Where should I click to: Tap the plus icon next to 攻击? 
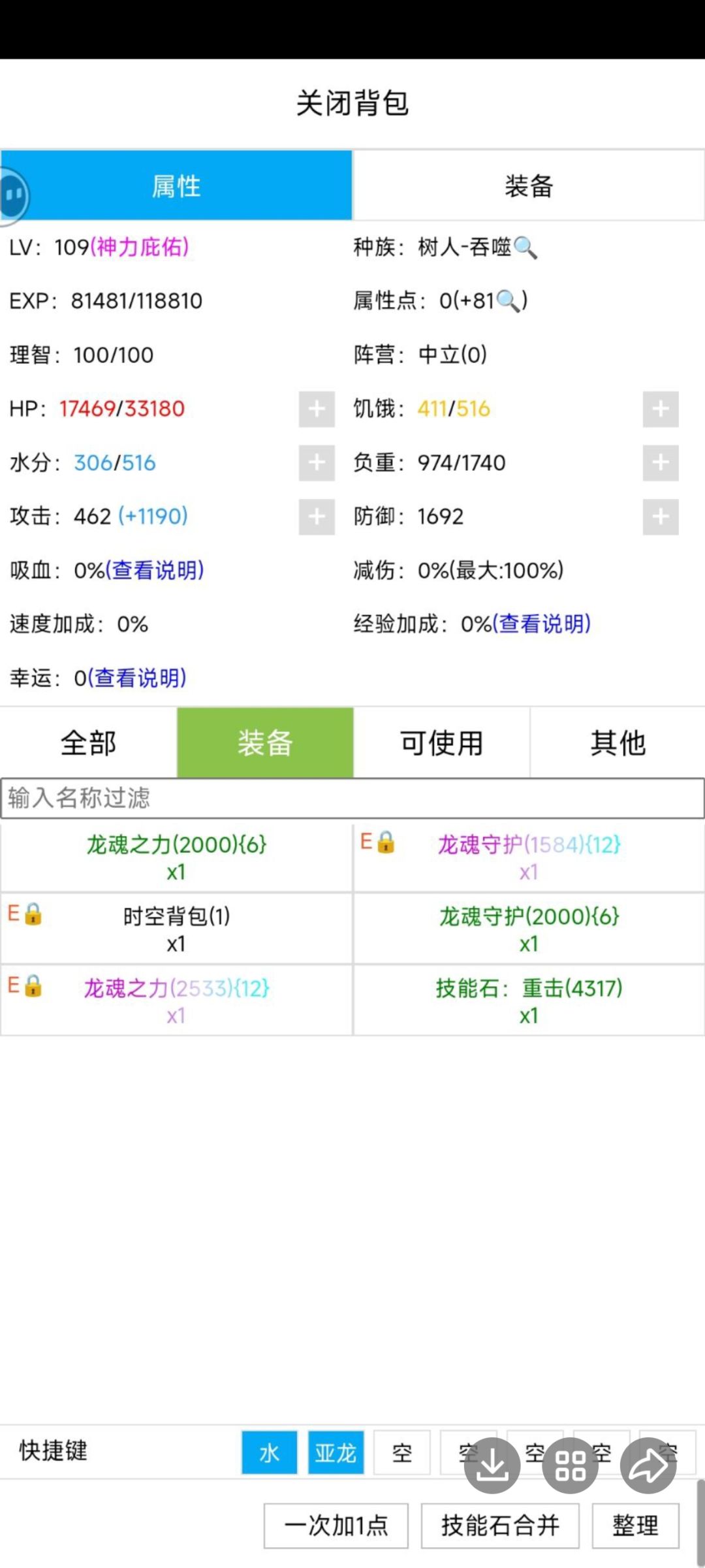tap(317, 517)
